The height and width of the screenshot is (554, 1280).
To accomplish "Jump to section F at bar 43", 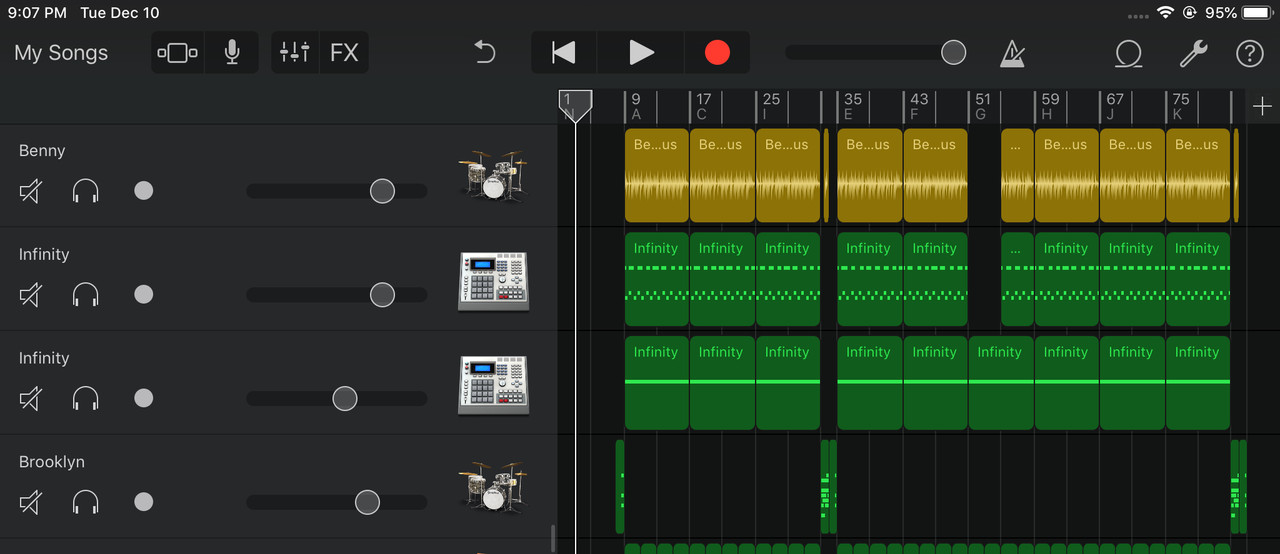I will point(918,106).
